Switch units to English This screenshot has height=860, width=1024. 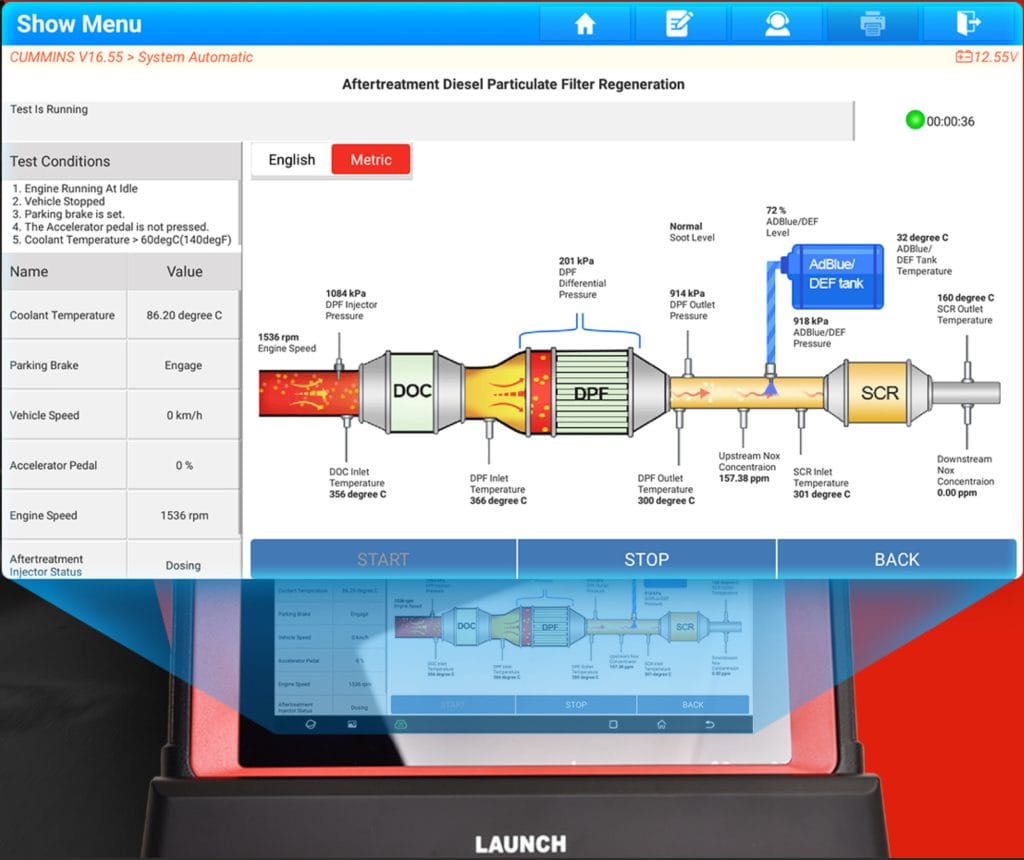pos(291,160)
